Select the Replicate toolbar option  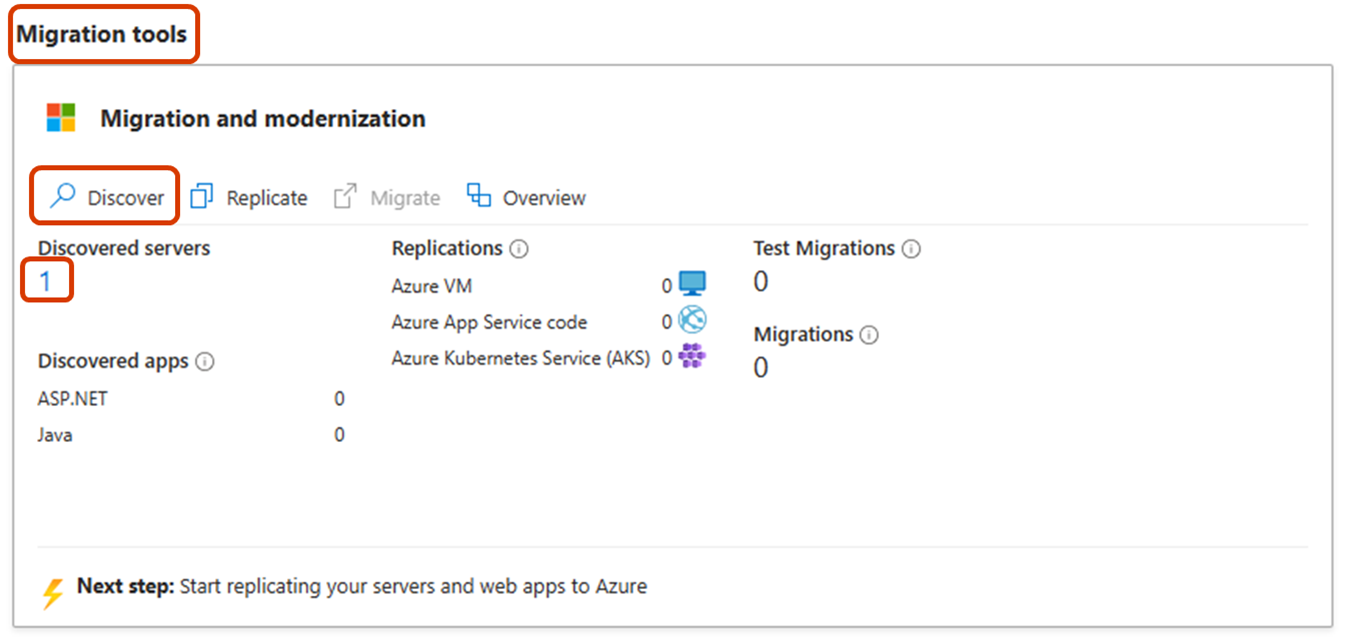point(266,198)
